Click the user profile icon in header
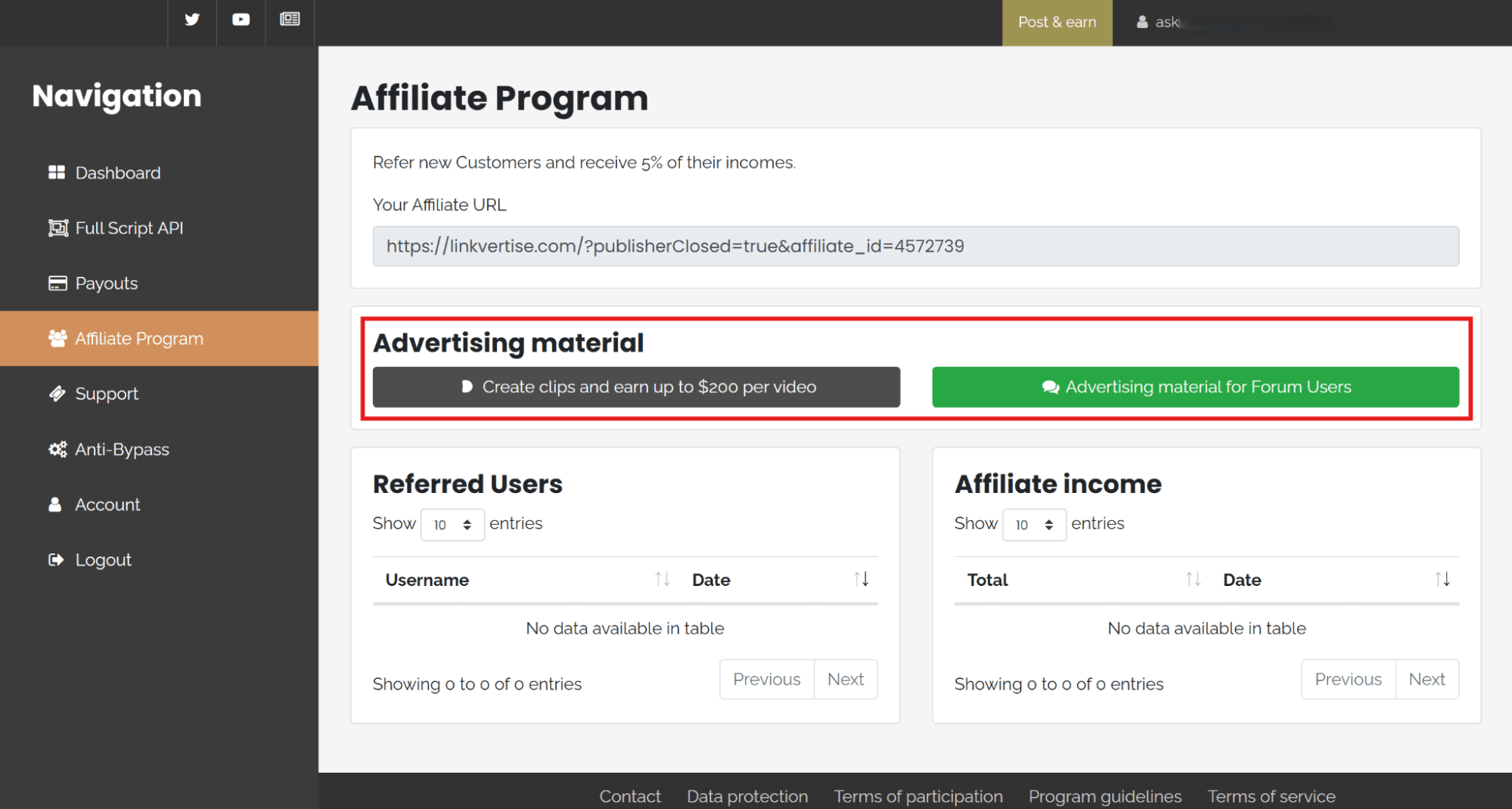The width and height of the screenshot is (1512, 809). coord(1142,22)
